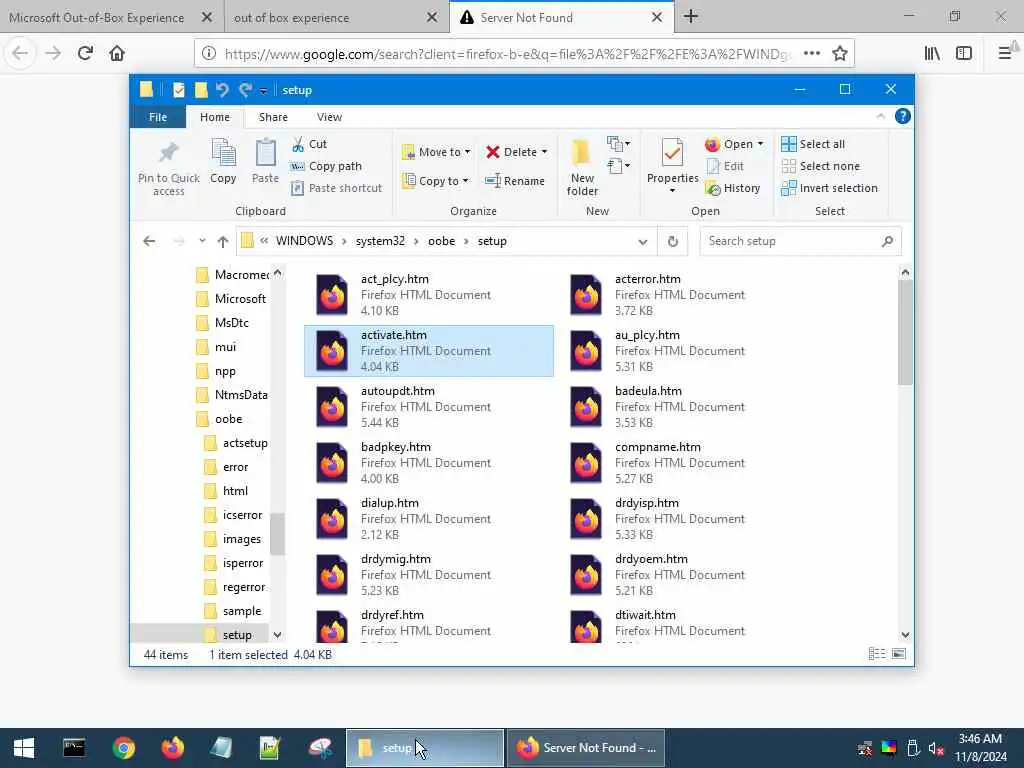Switch to the Home ribbon tab

(215, 117)
